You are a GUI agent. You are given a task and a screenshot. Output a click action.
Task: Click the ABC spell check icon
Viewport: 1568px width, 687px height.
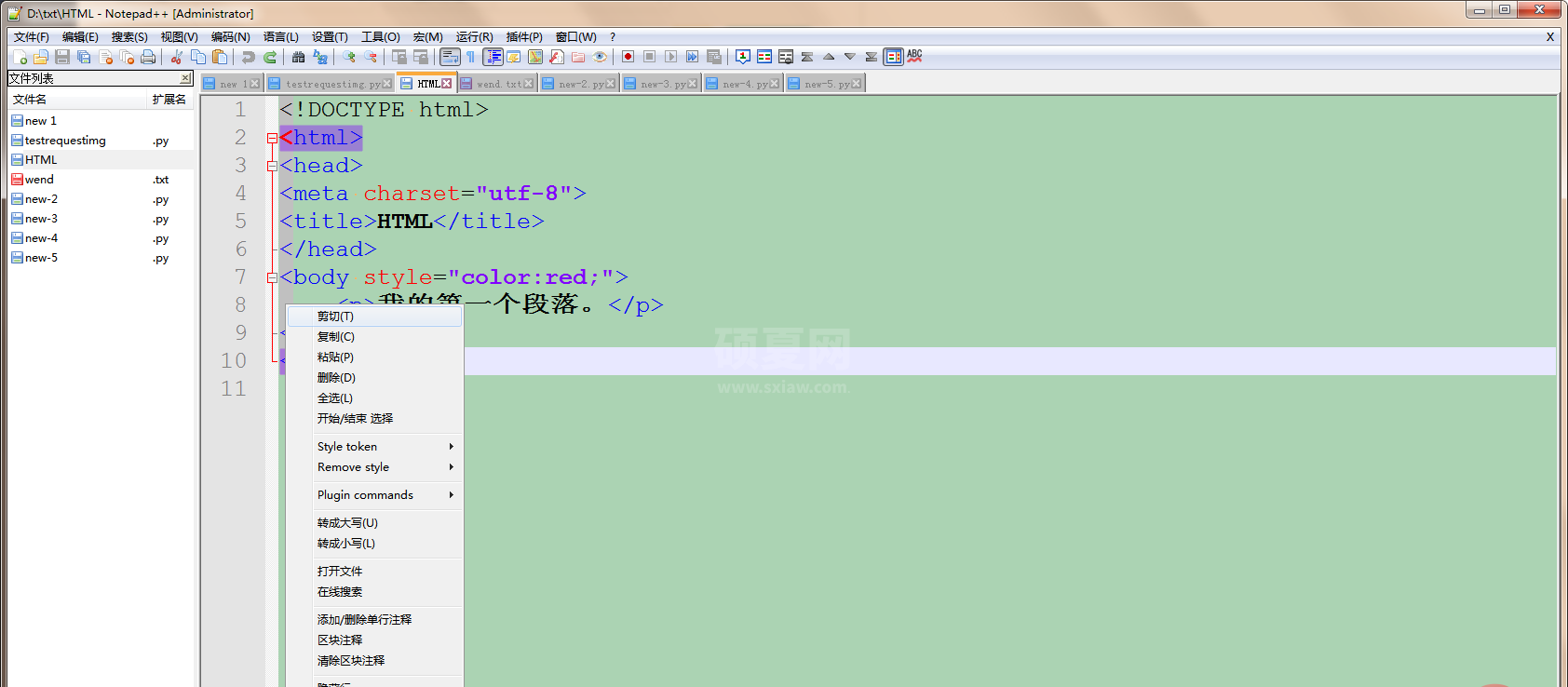[914, 57]
